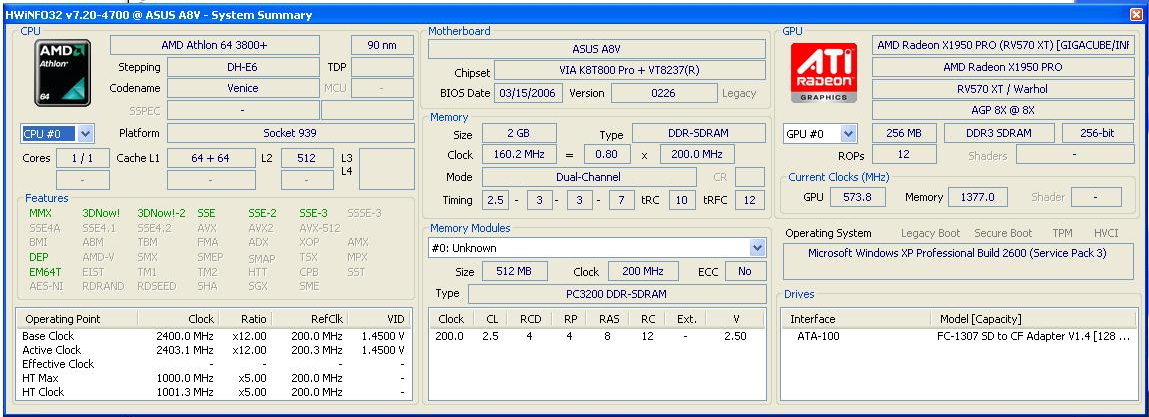
Task: Expand the memory module '#0: Unknown' dropdown
Action: [758, 248]
